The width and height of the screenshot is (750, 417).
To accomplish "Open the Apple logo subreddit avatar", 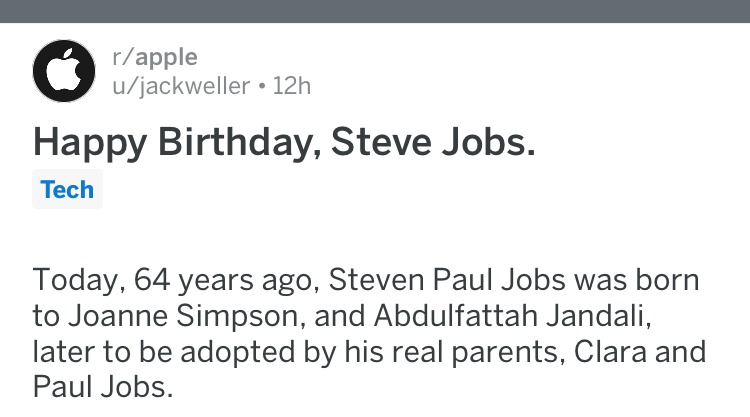I will 64,71.
